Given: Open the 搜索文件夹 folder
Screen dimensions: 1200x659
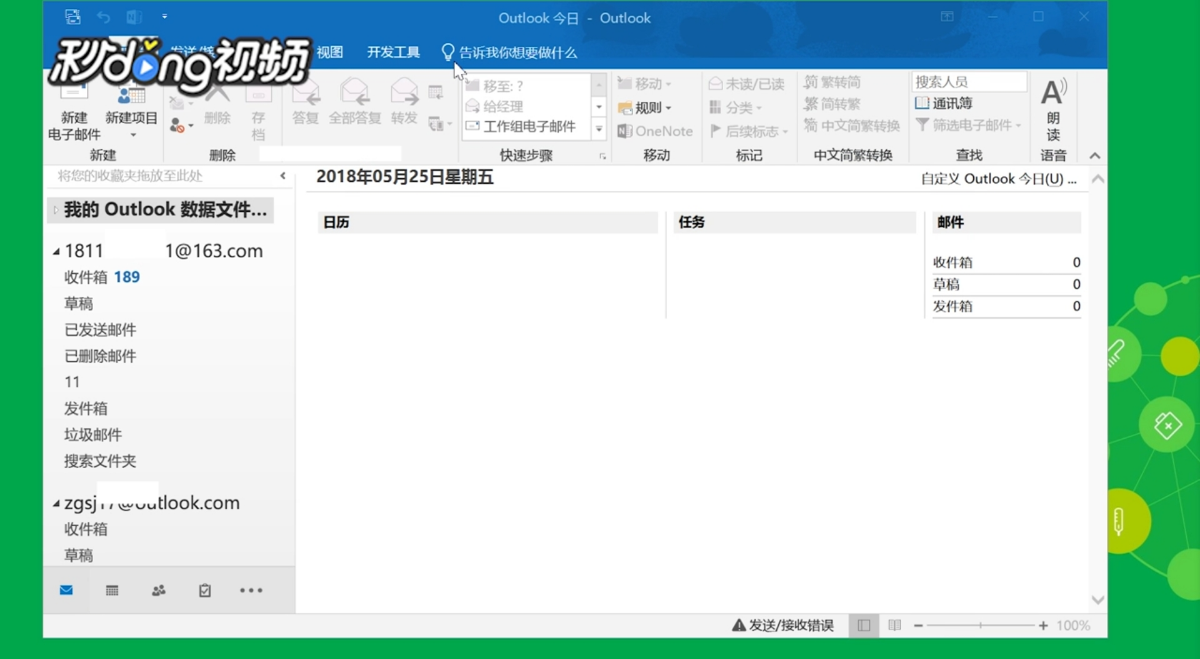Looking at the screenshot, I should pyautogui.click(x=100, y=461).
